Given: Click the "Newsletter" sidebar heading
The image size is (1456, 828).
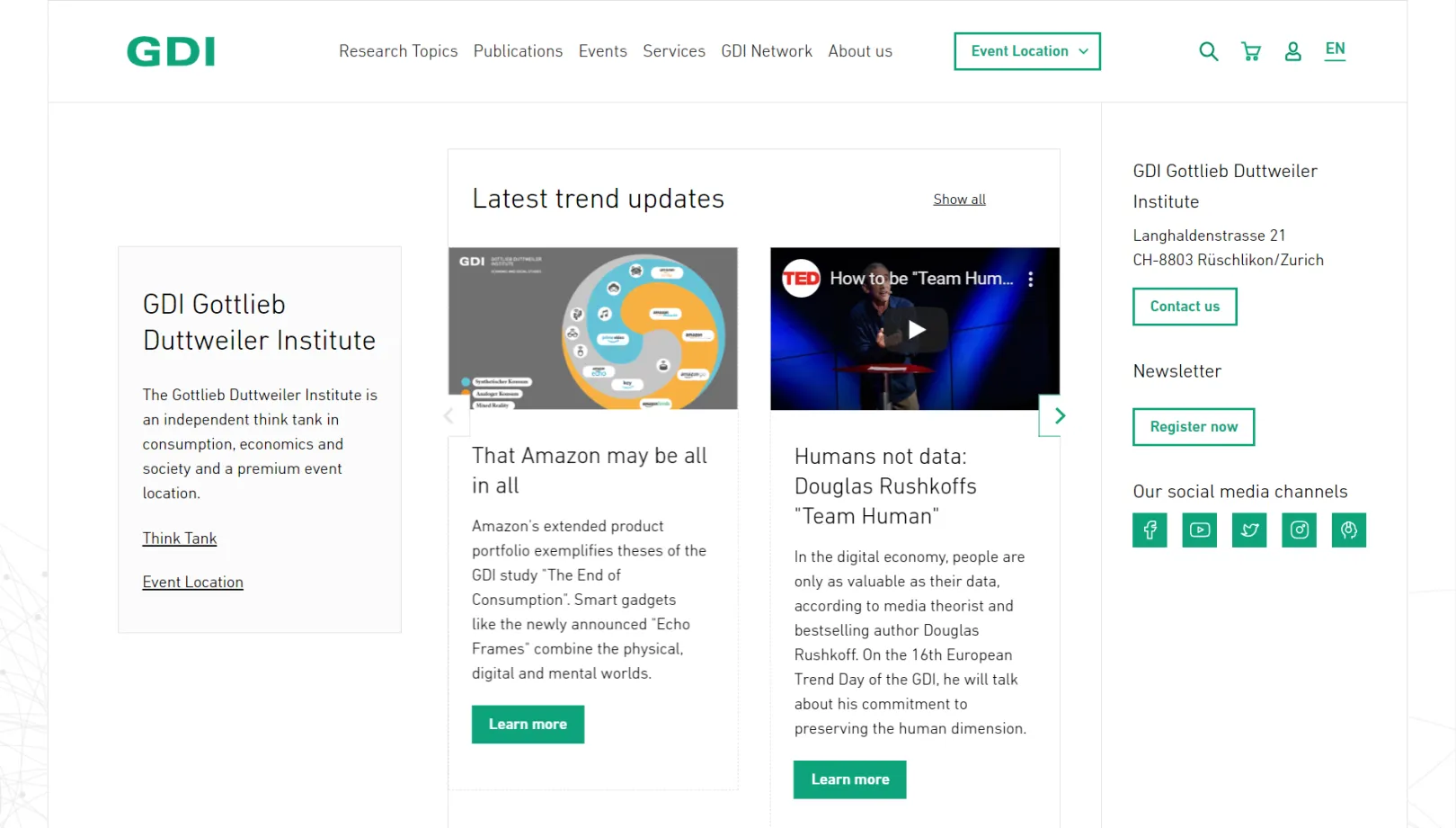Looking at the screenshot, I should tap(1176, 371).
